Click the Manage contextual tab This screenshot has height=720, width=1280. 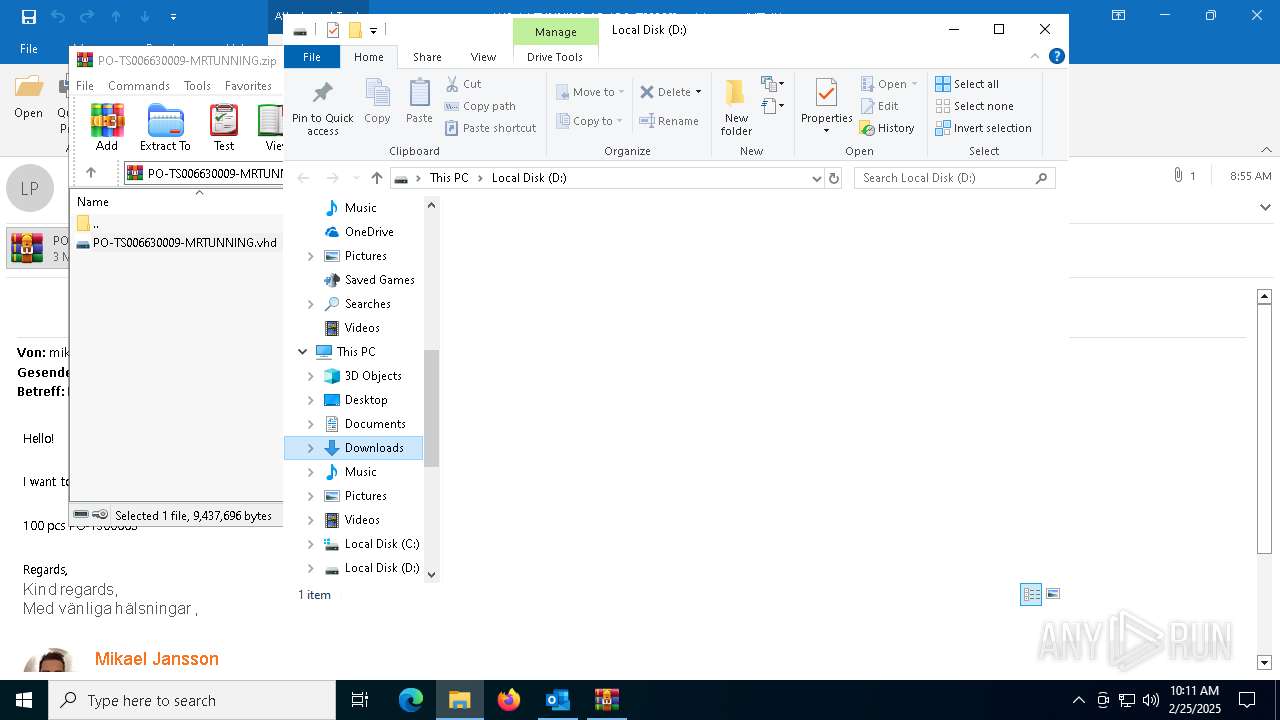click(555, 32)
